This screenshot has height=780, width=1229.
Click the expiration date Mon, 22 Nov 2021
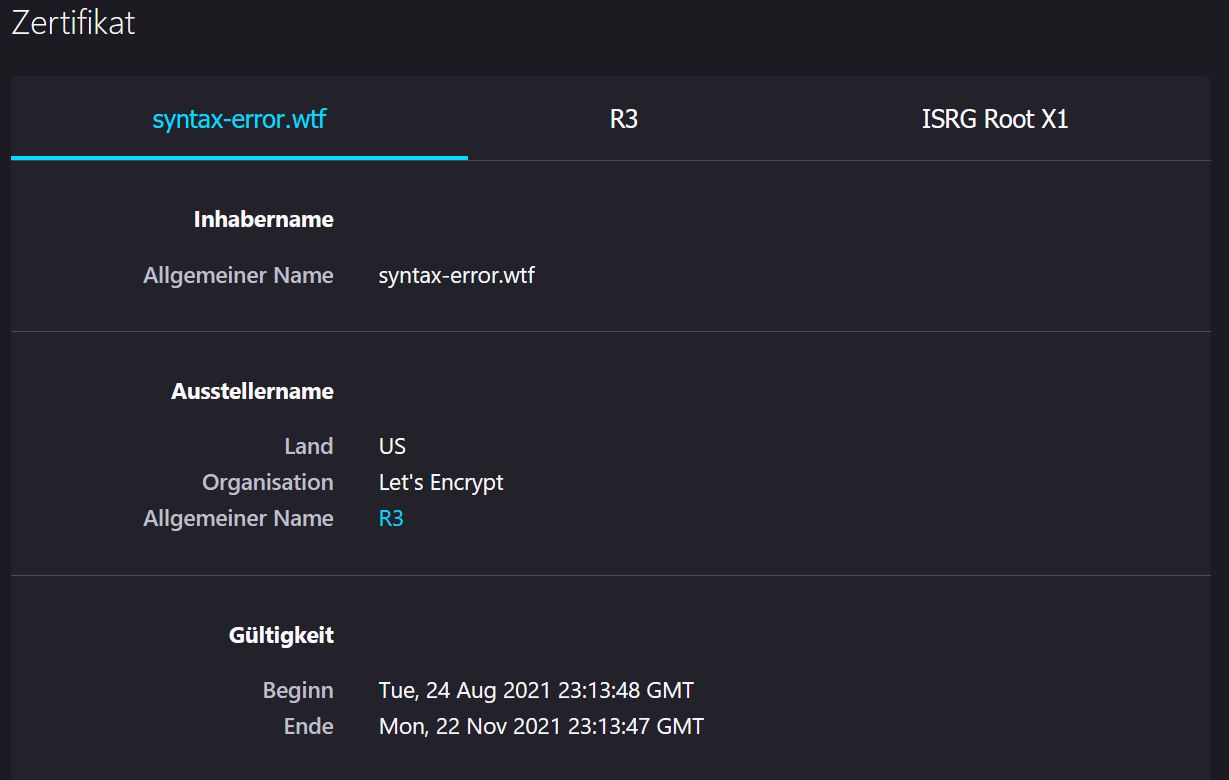540,726
